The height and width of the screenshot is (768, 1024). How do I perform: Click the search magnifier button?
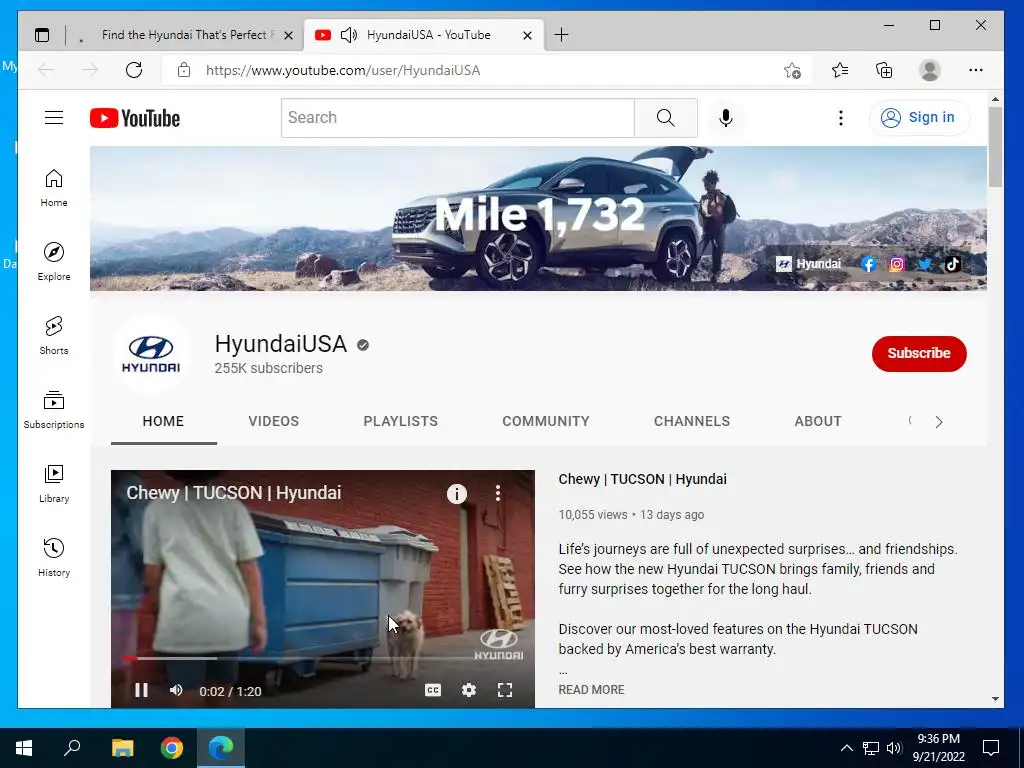coord(665,118)
